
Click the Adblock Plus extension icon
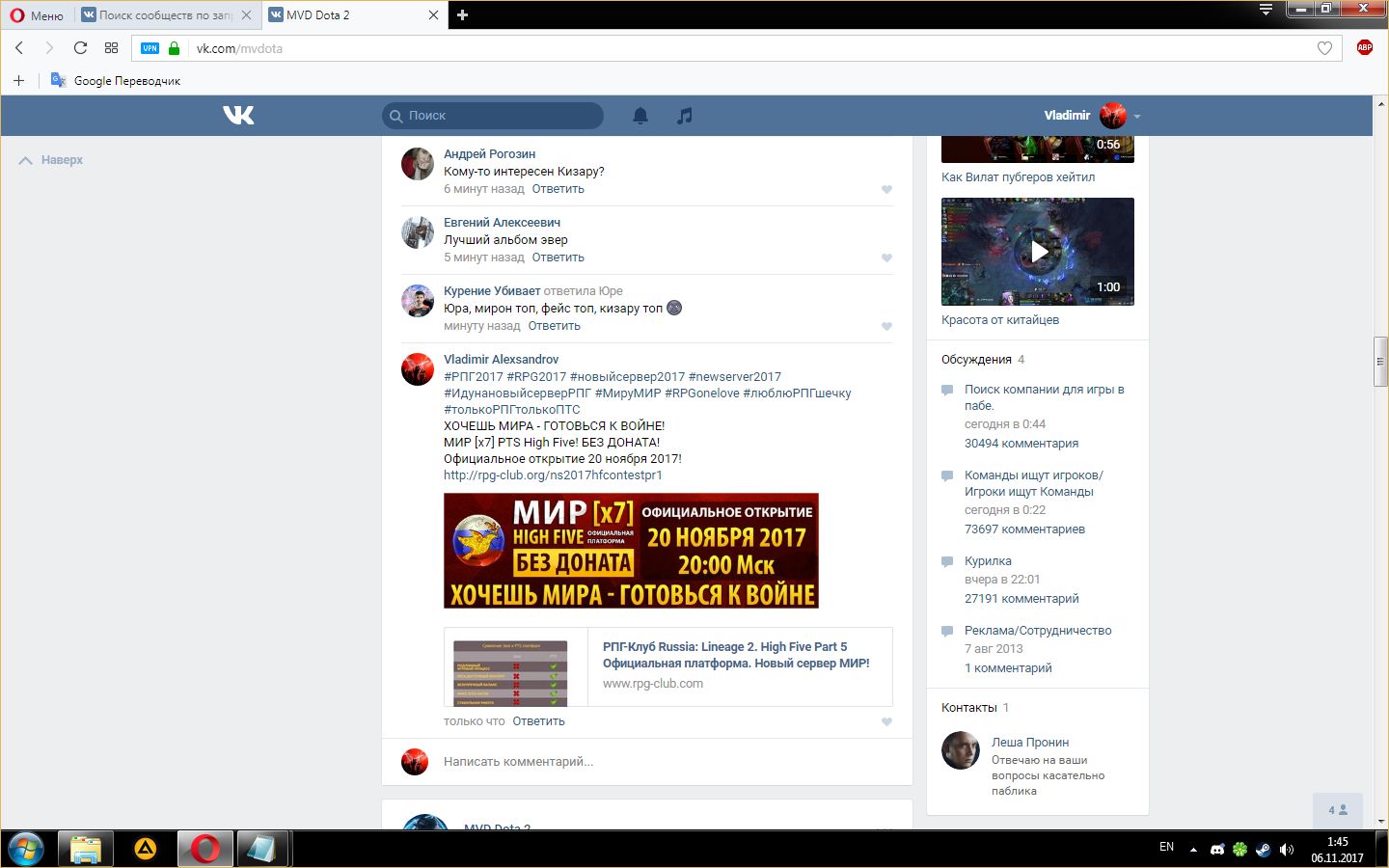(x=1364, y=48)
